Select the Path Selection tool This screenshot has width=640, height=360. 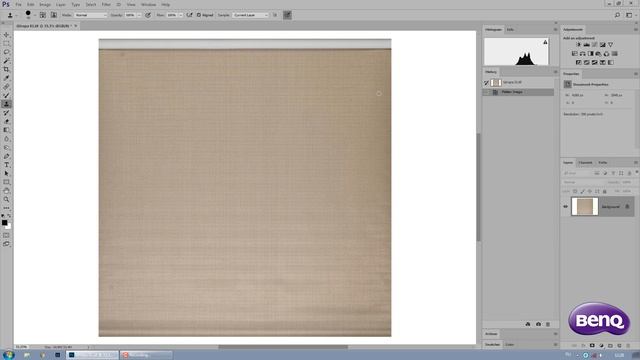point(6,173)
